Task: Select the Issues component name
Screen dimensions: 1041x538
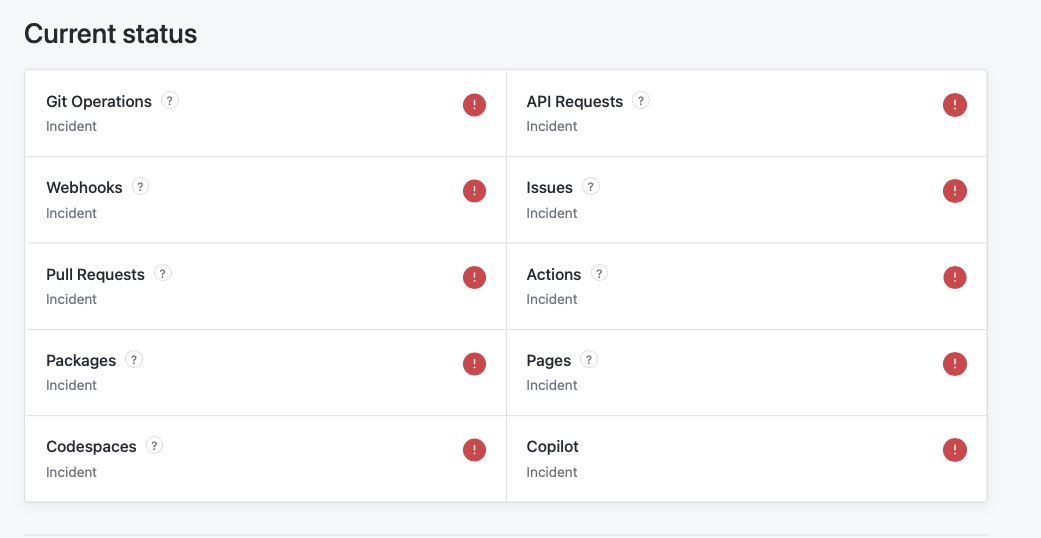Action: click(550, 188)
